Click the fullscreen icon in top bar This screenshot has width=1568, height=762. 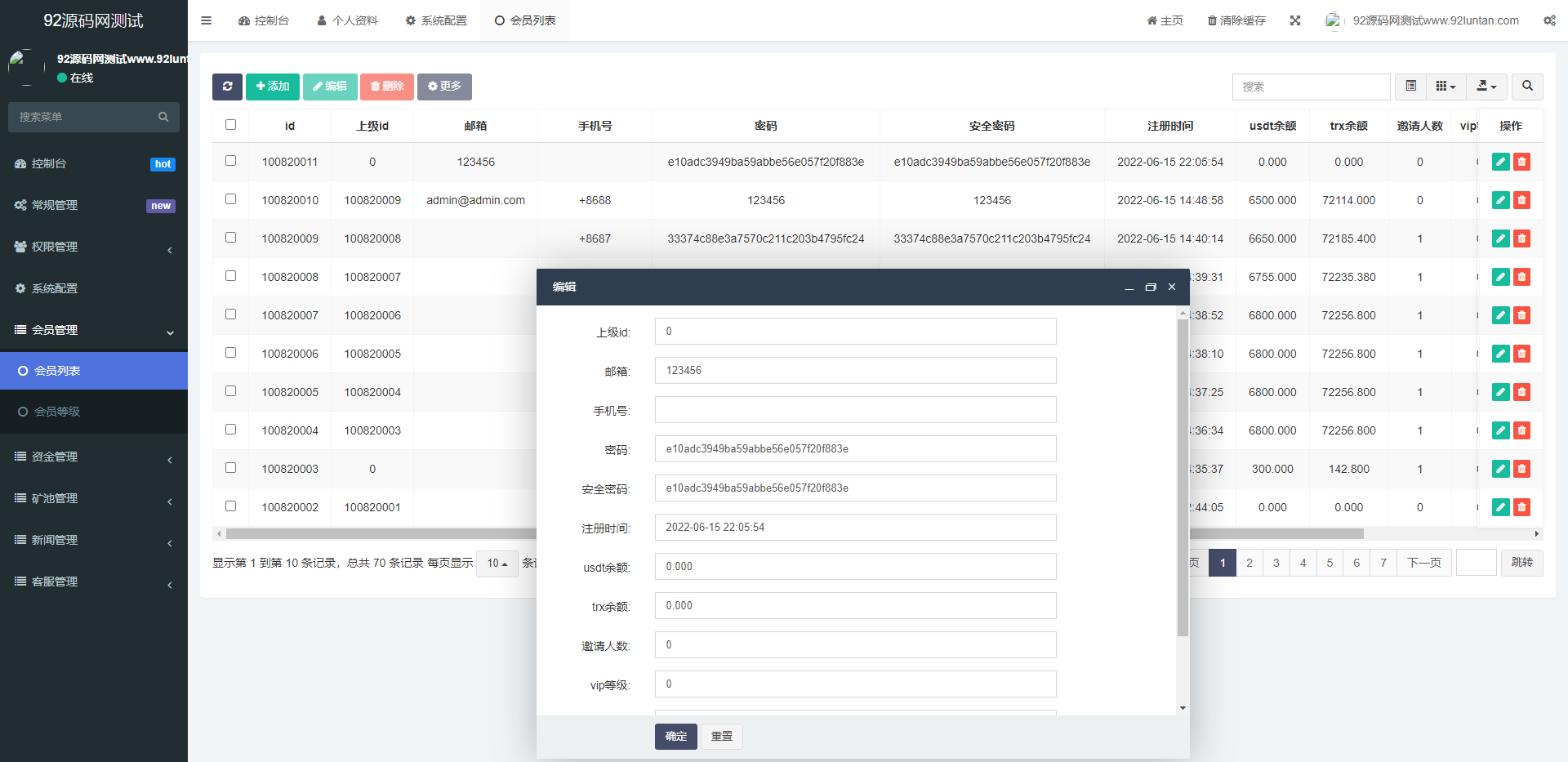(1295, 20)
